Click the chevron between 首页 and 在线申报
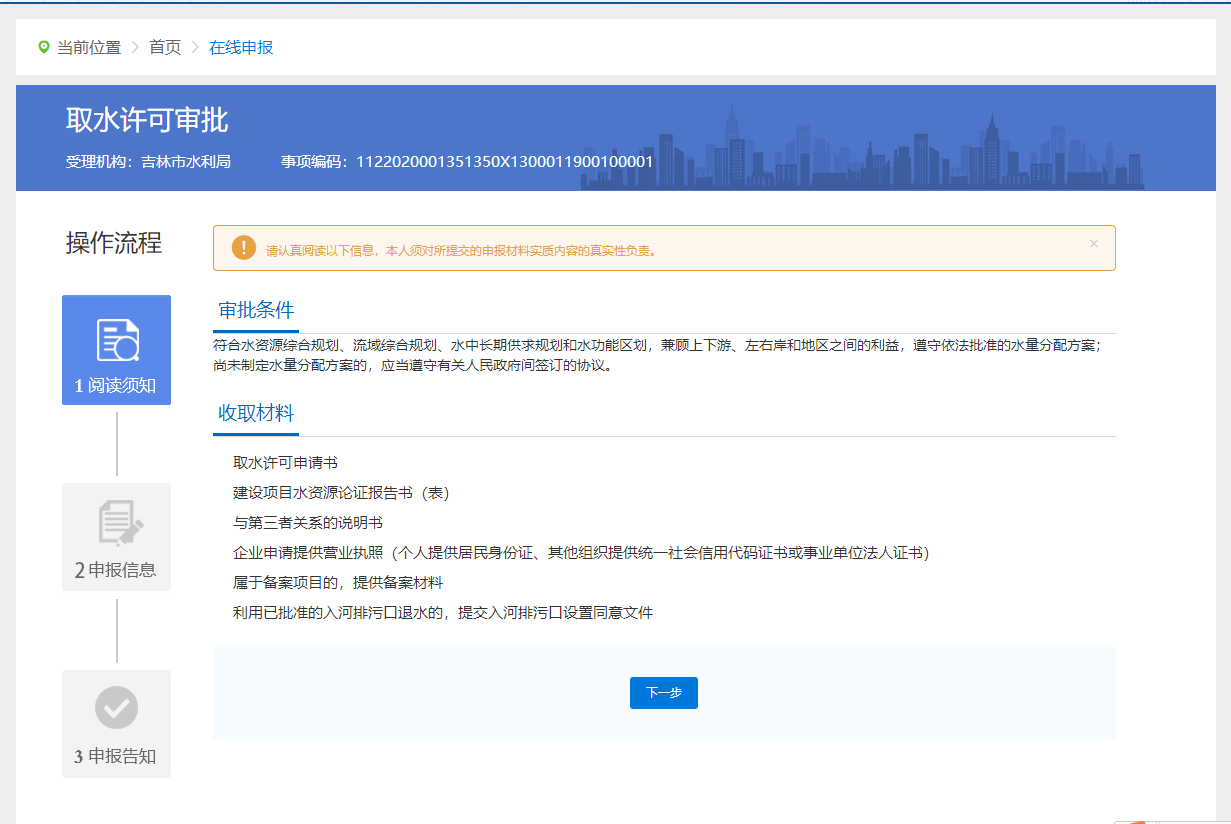Image resolution: width=1231 pixels, height=824 pixels. point(195,47)
